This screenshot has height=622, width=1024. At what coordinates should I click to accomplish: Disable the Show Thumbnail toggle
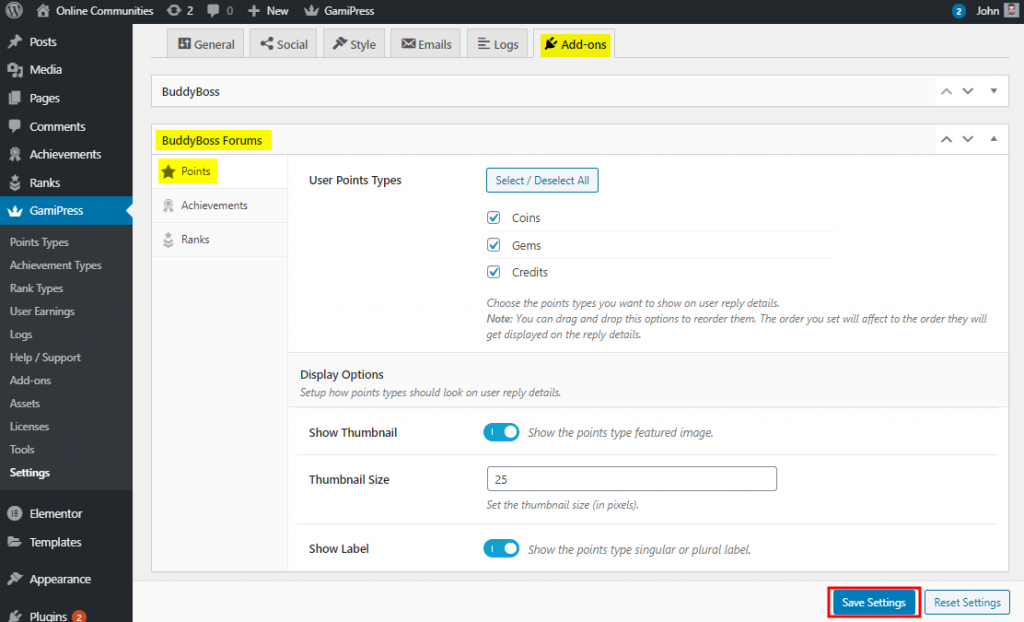tap(501, 432)
